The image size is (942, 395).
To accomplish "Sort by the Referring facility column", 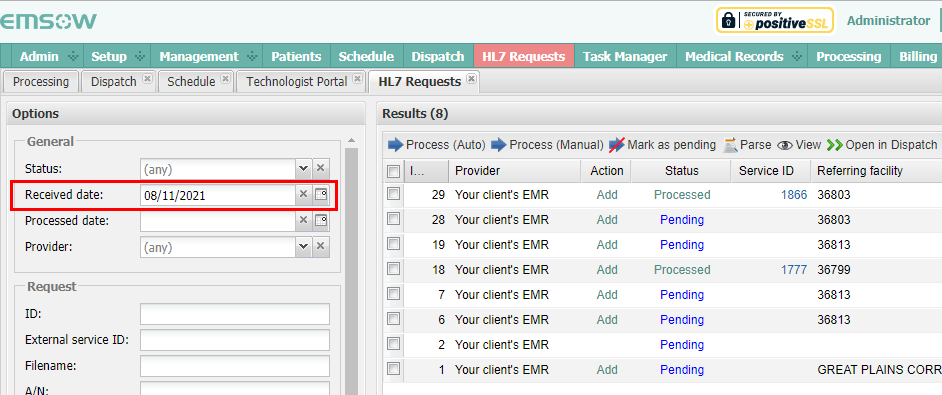I will [877, 171].
